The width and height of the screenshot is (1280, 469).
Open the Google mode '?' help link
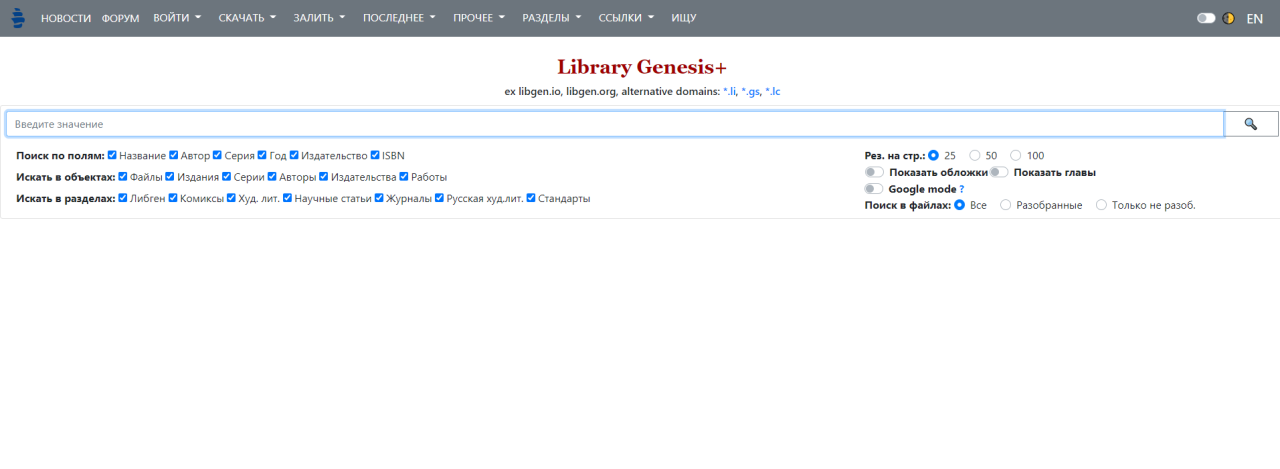click(x=961, y=189)
